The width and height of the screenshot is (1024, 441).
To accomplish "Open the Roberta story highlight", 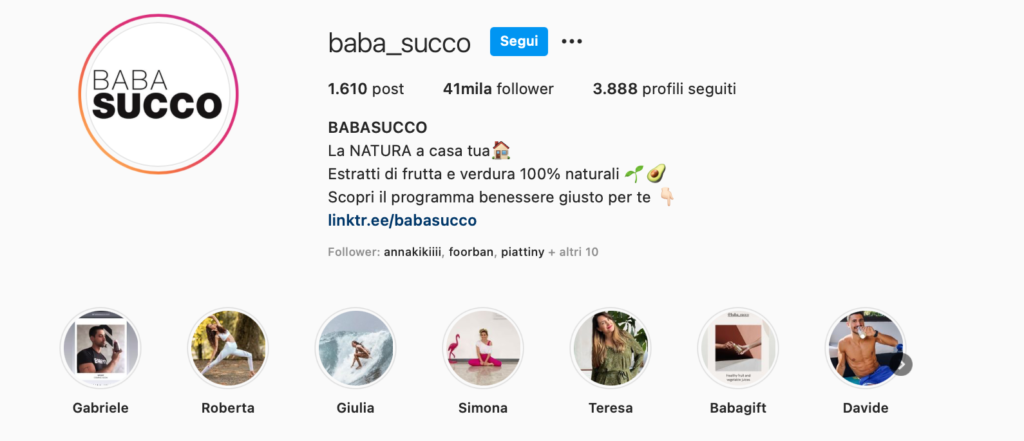I will coord(228,348).
